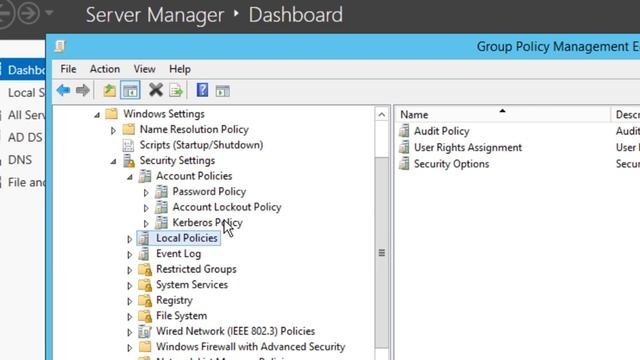This screenshot has height=360, width=640.
Task: Expand the Event Log node arrow
Action: point(129,254)
